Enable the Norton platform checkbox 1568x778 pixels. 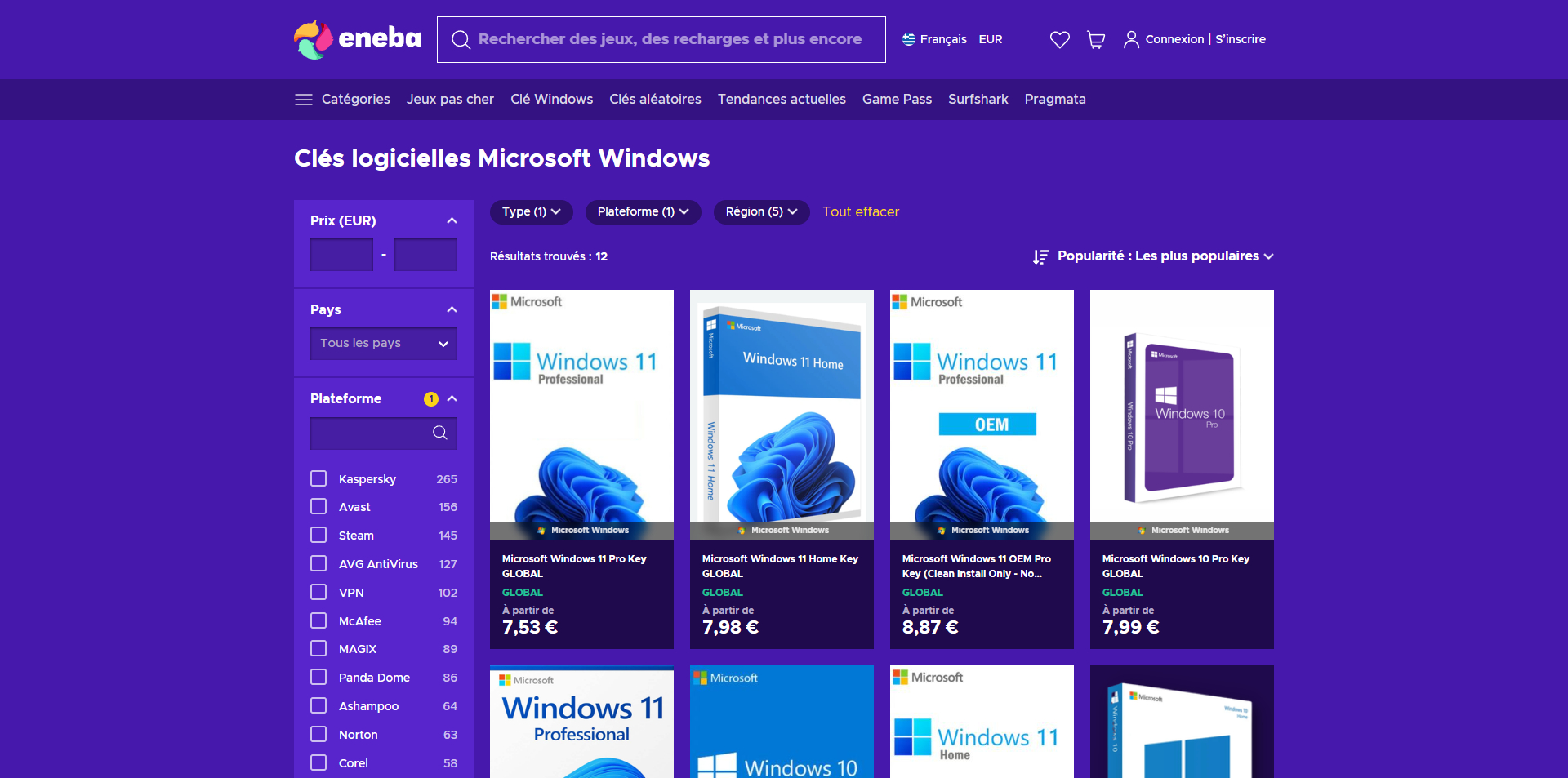click(x=318, y=734)
